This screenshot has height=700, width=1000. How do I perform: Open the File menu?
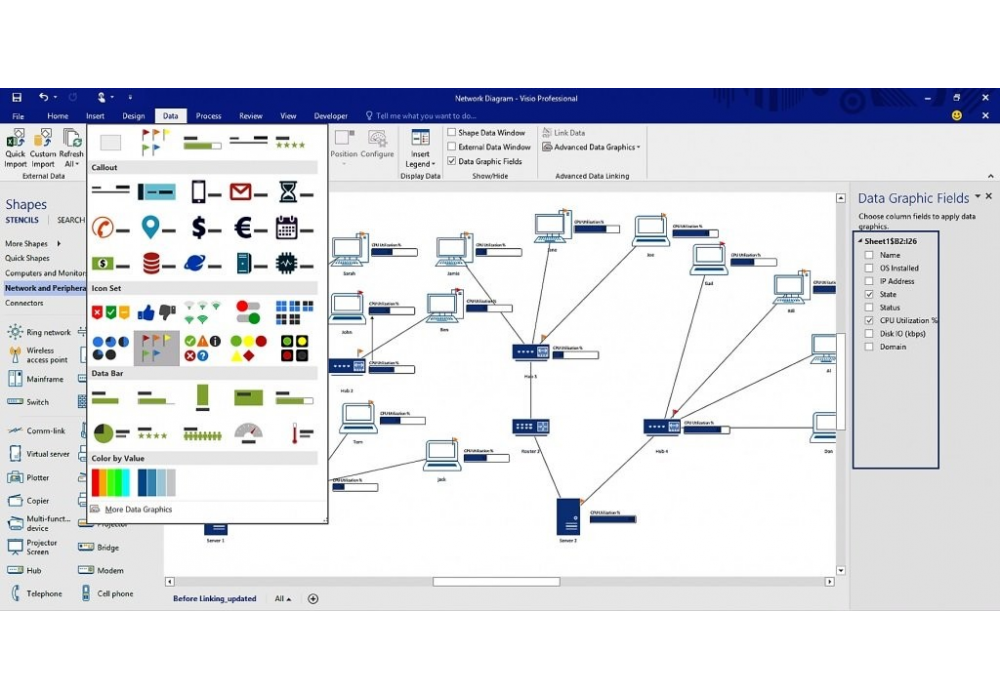(18, 115)
